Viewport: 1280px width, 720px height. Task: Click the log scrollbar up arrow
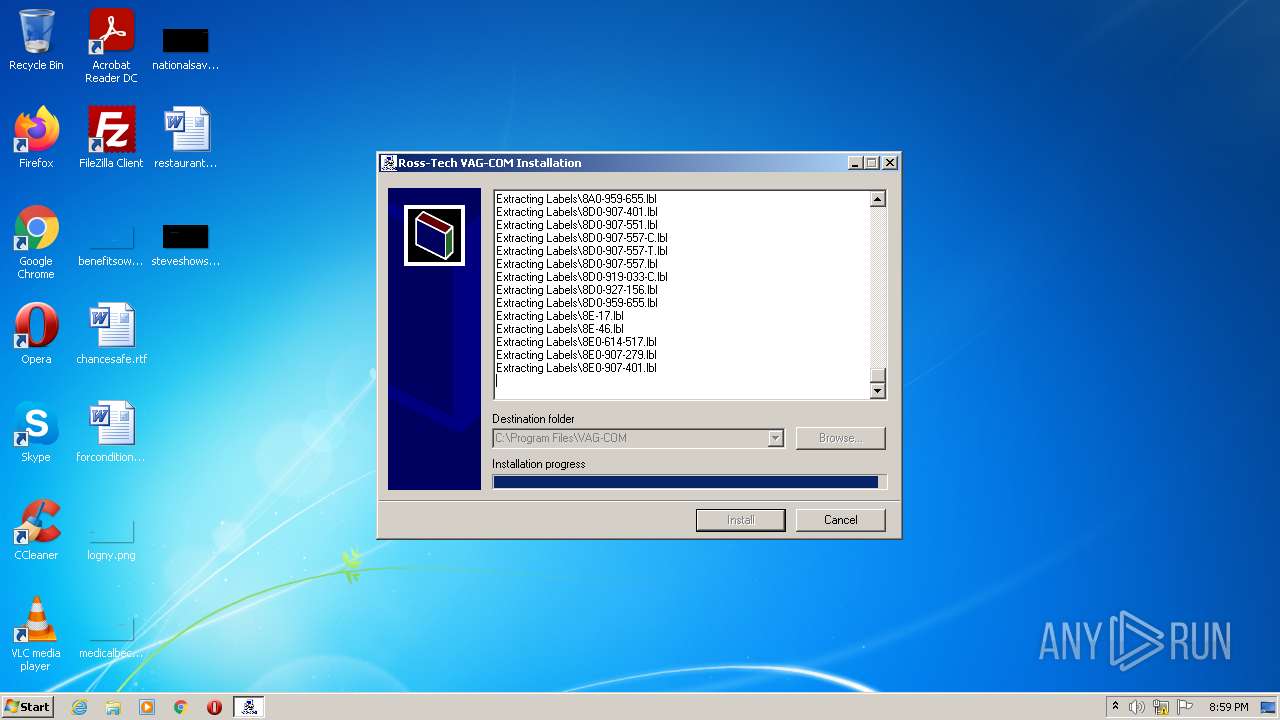[877, 199]
